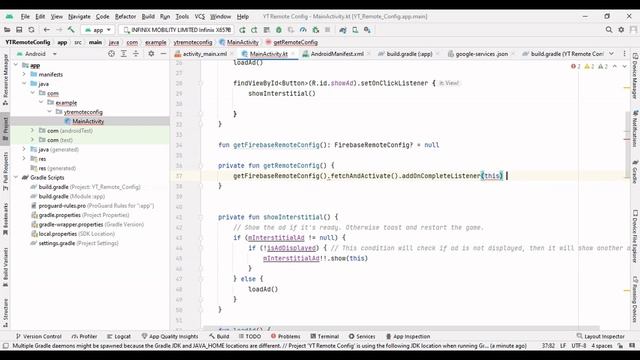
Task: Open the Refactor menu
Action: pos(125,17)
